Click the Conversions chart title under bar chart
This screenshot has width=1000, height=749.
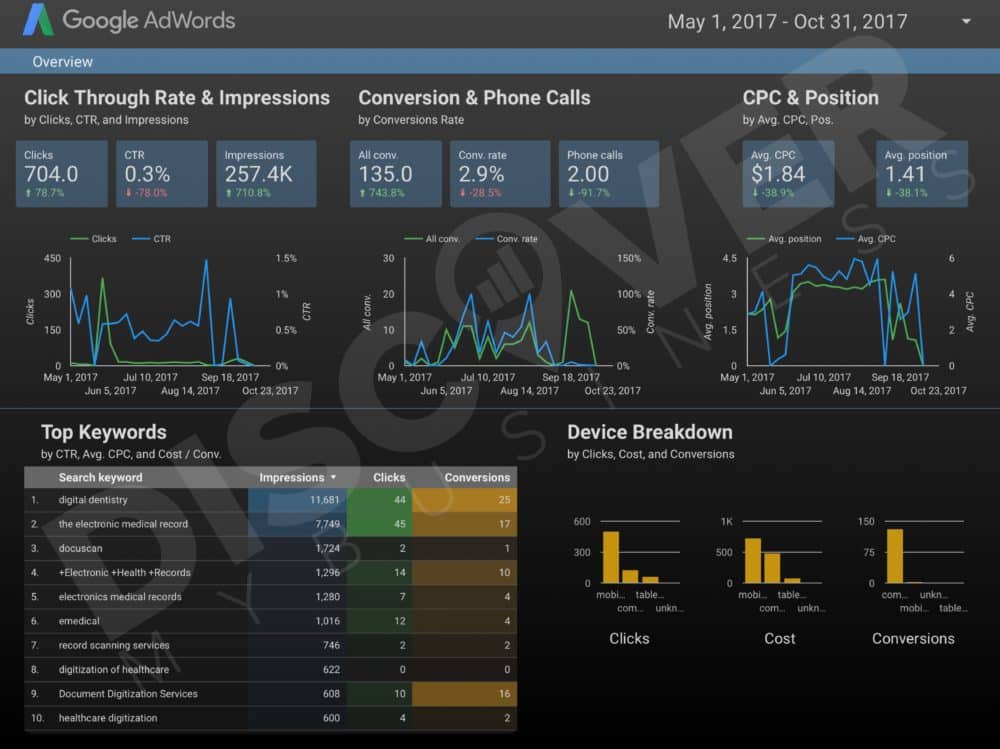[x=913, y=639]
